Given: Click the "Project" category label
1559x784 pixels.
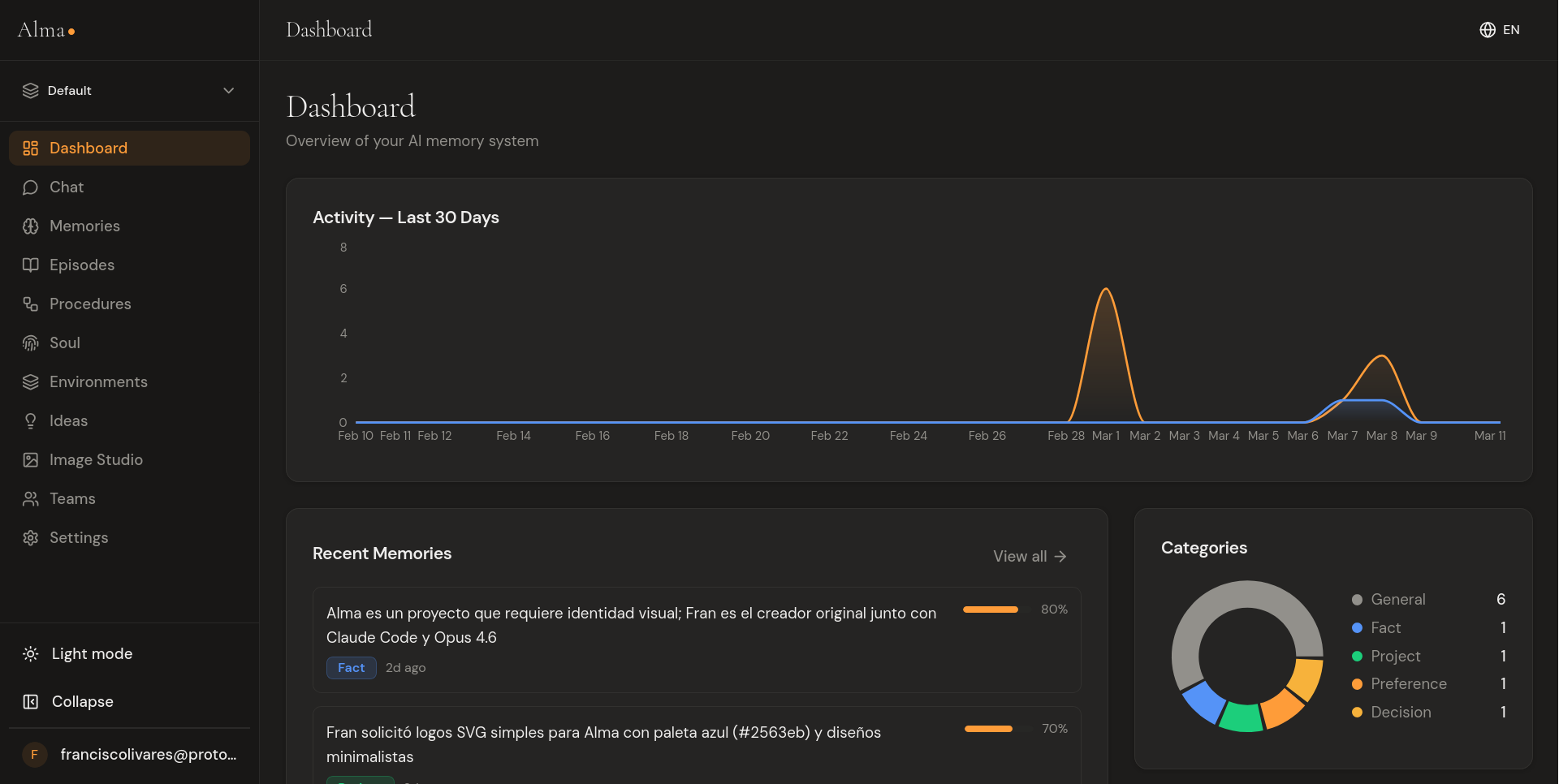Looking at the screenshot, I should tap(1395, 656).
